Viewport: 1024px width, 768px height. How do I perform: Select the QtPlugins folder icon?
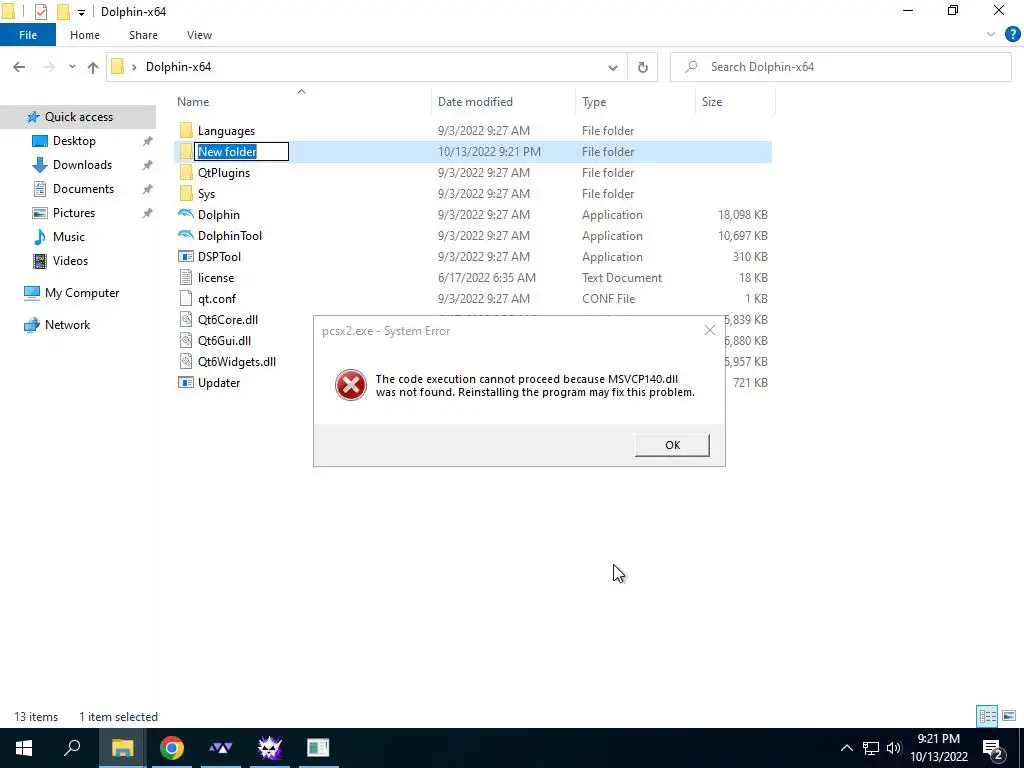click(186, 172)
